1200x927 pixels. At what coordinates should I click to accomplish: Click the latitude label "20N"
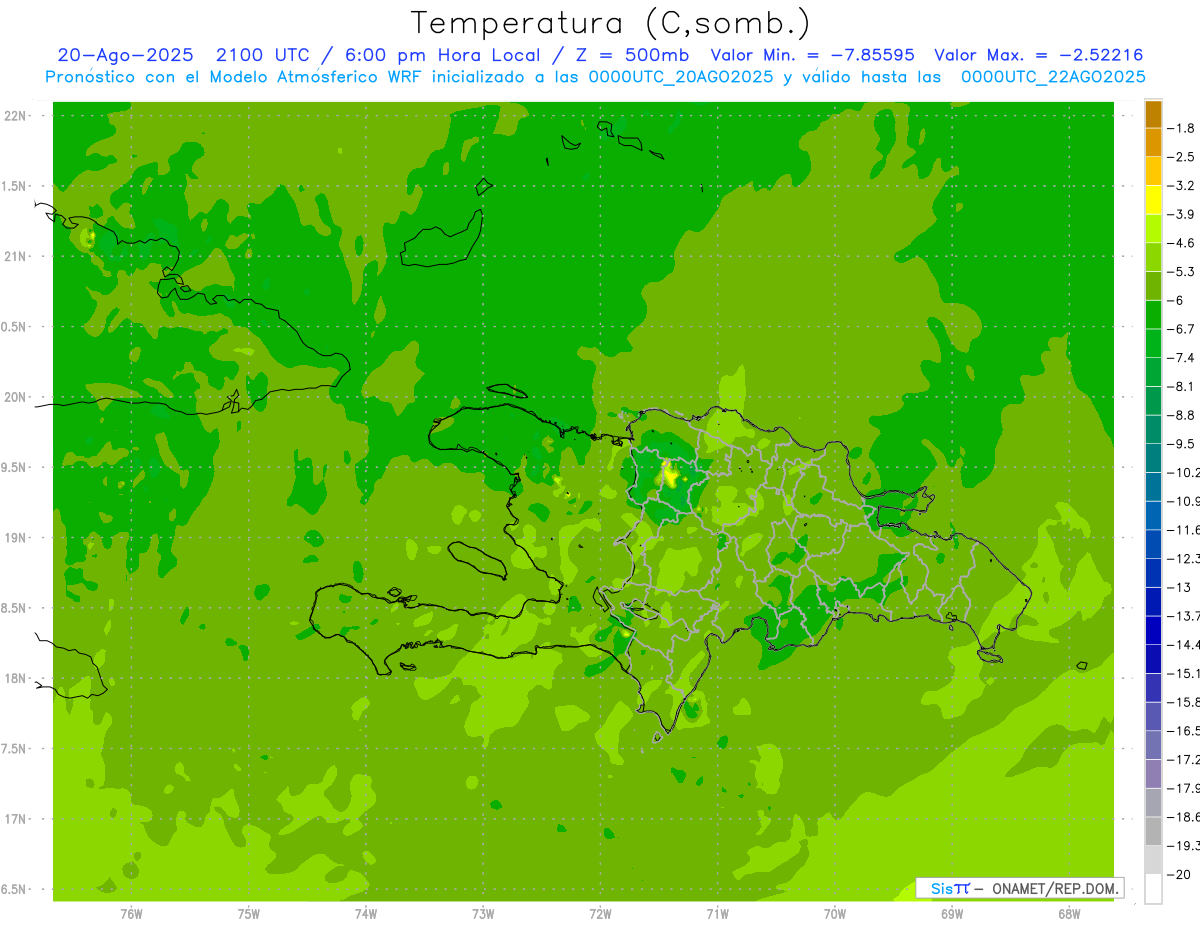15,397
